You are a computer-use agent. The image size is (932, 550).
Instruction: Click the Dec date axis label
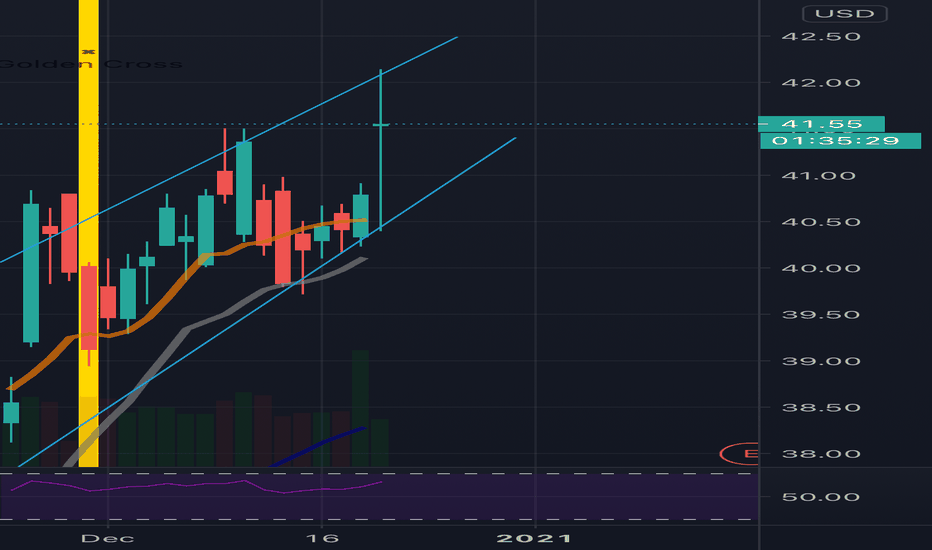pos(108,539)
